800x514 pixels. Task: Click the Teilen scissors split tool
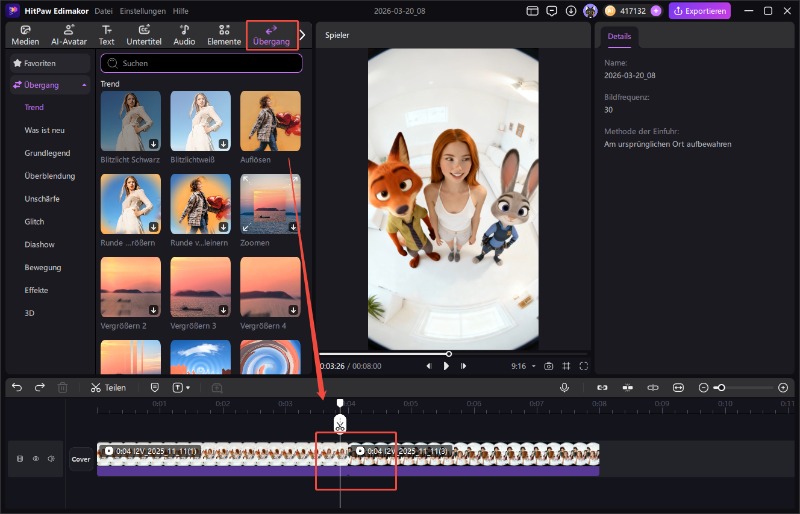(108, 387)
